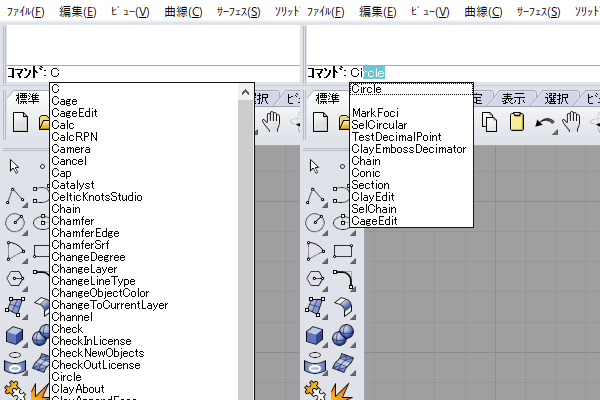Select the Box solid tool in right sidebar
Screen dimensions: 600x400
click(316, 333)
